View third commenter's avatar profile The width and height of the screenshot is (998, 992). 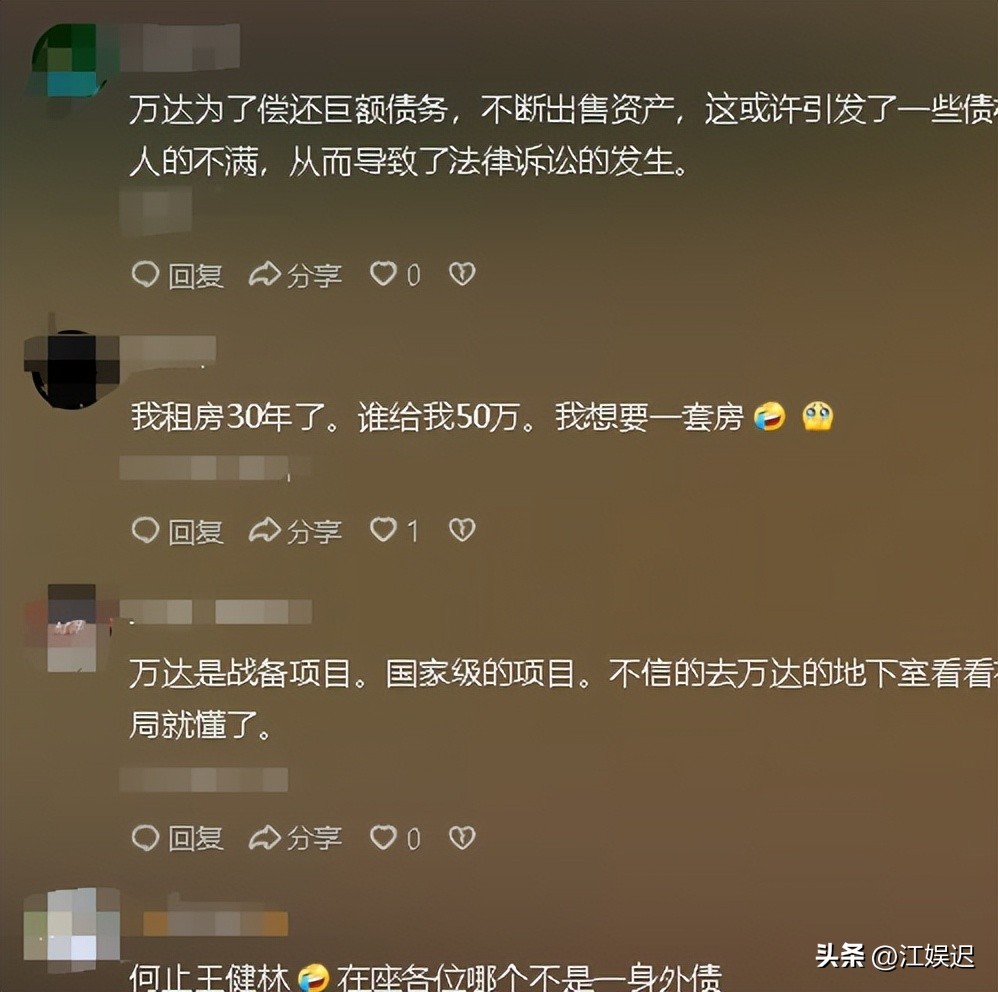tap(71, 628)
